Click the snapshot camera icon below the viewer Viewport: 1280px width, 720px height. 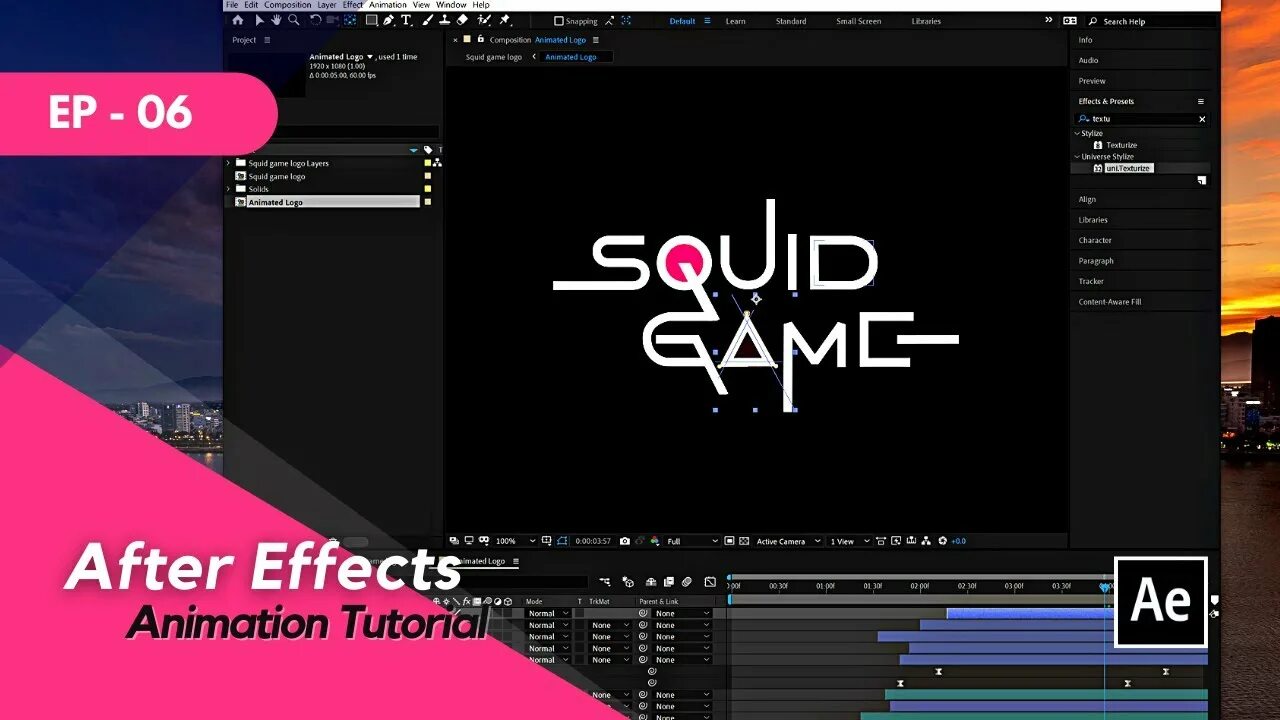pos(625,541)
